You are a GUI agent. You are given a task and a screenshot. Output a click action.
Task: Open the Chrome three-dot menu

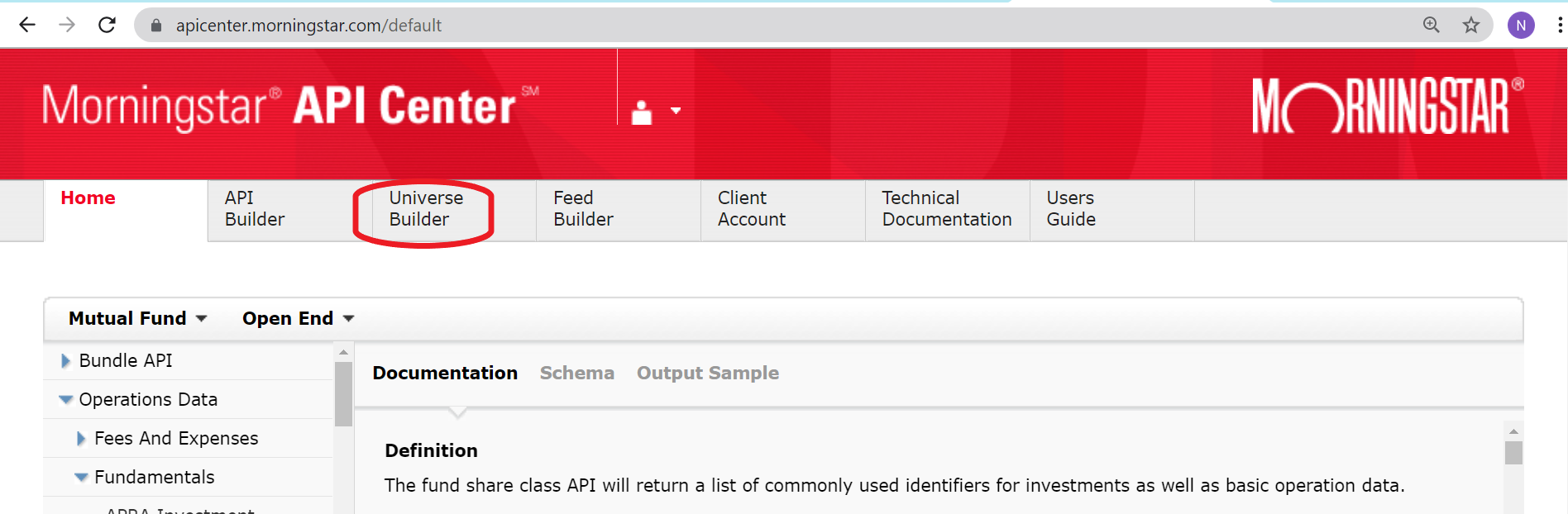1560,25
